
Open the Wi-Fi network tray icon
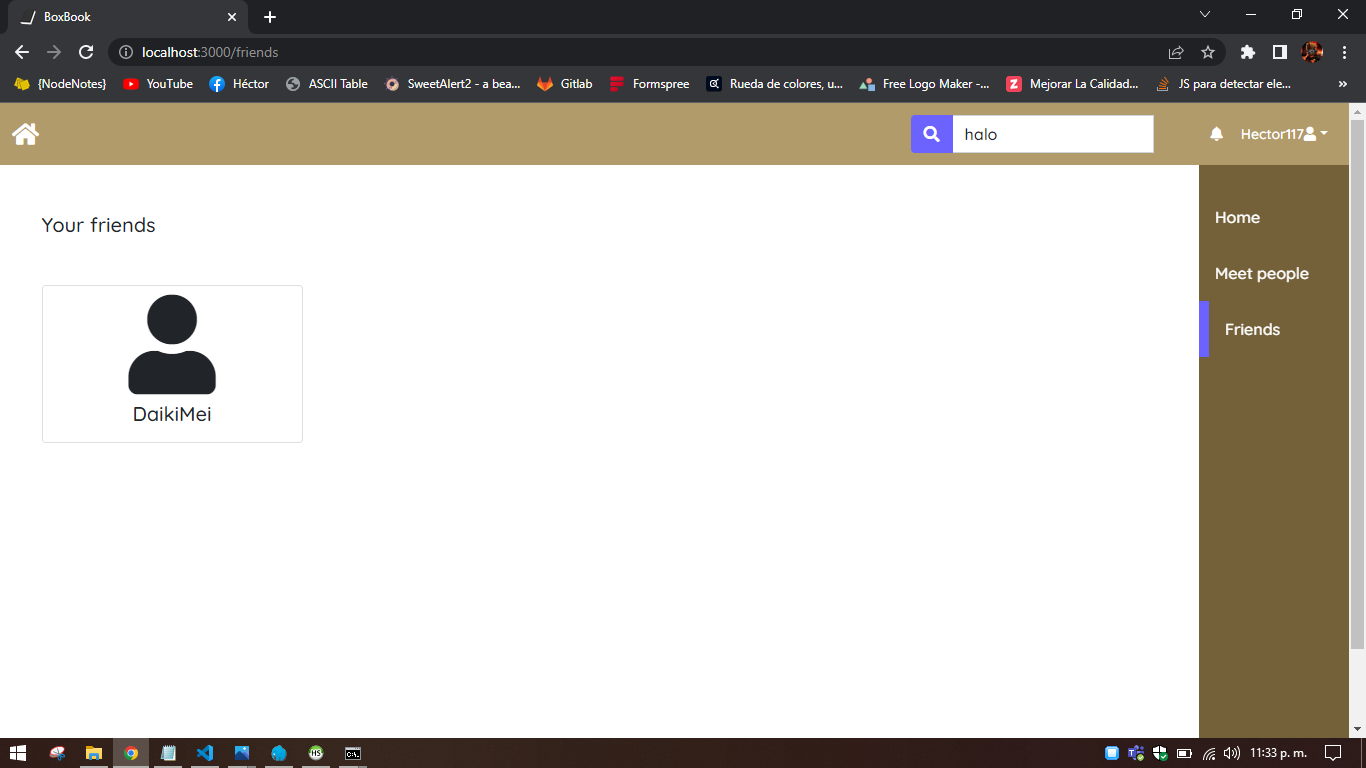[1209, 753]
